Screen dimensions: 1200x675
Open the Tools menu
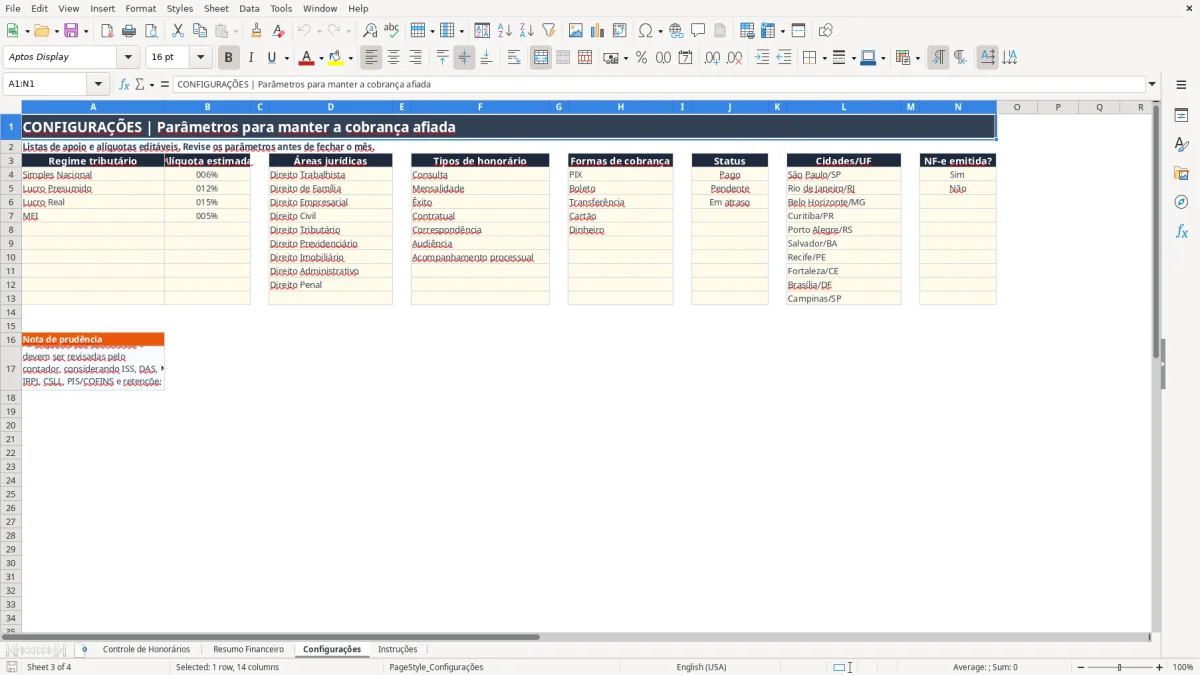coord(281,8)
